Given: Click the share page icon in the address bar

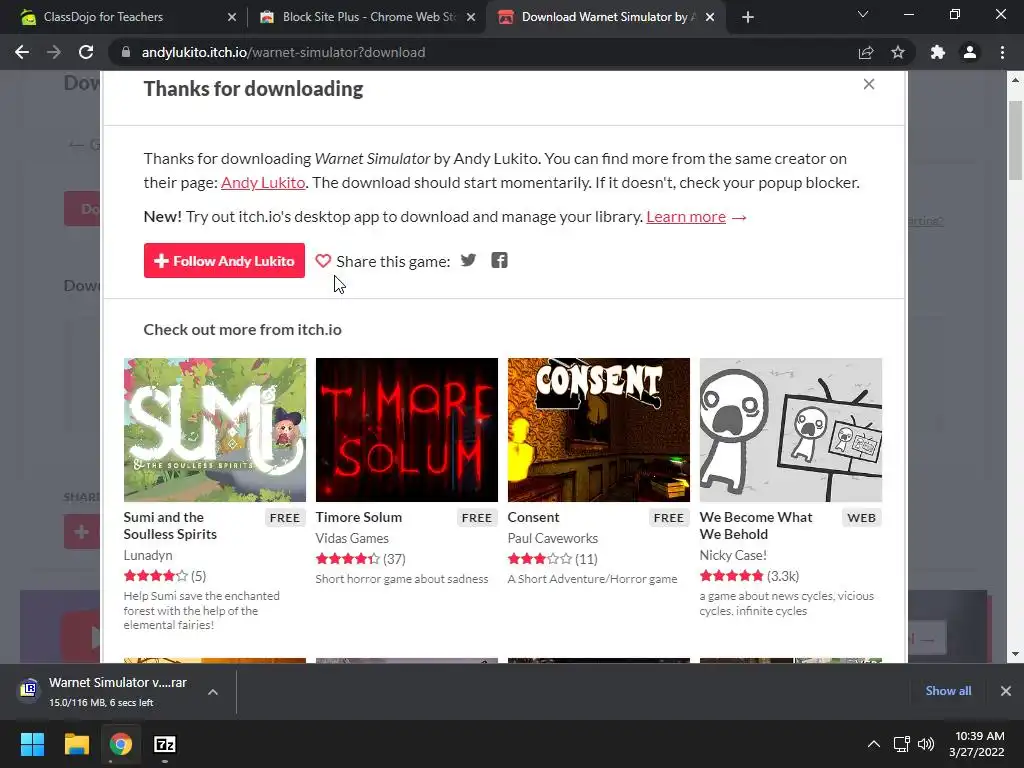Looking at the screenshot, I should [x=866, y=52].
